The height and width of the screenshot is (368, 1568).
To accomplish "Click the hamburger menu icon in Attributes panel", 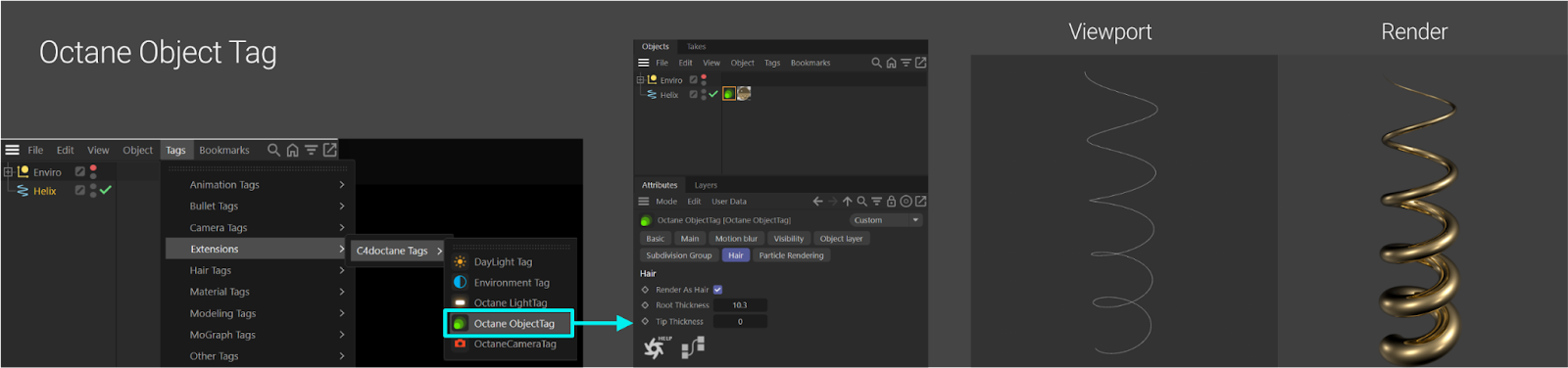I will pos(644,202).
